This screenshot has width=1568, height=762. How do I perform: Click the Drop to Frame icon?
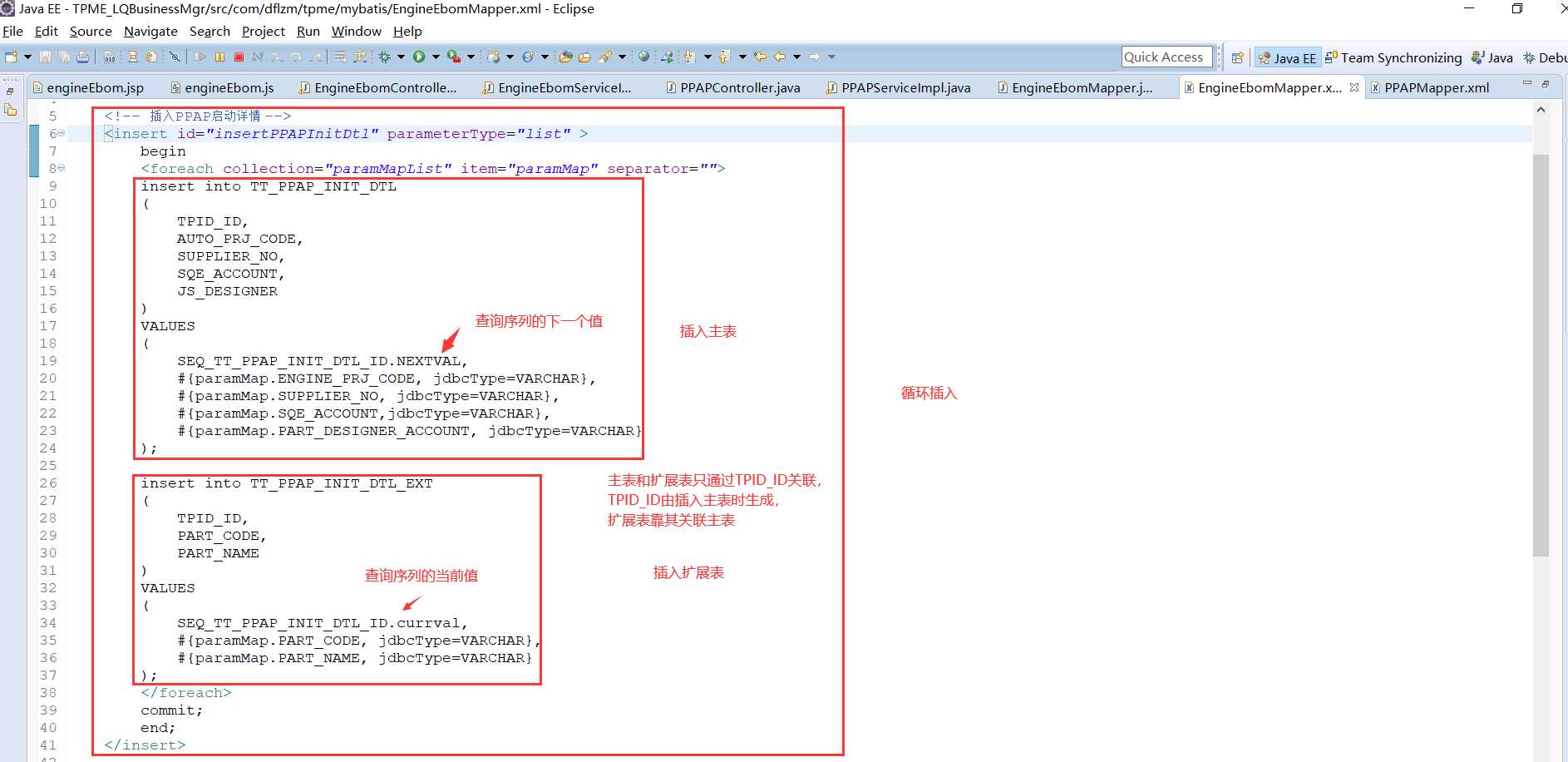[339, 57]
